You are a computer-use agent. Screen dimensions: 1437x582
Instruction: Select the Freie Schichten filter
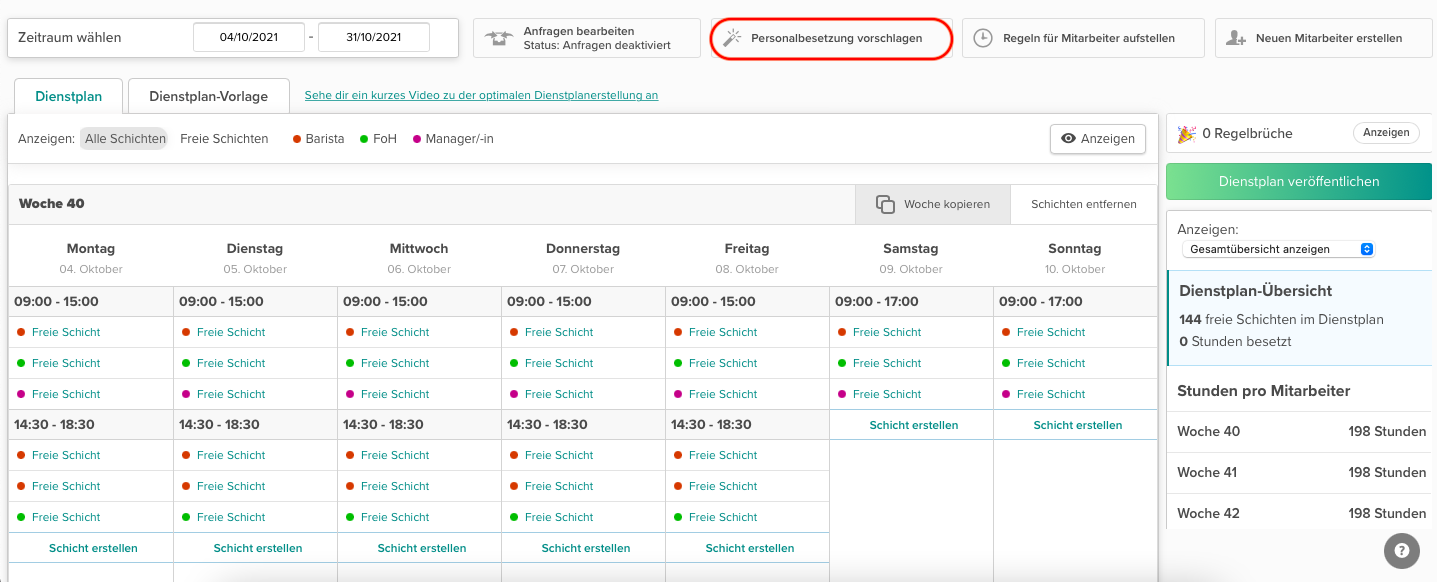click(x=224, y=139)
